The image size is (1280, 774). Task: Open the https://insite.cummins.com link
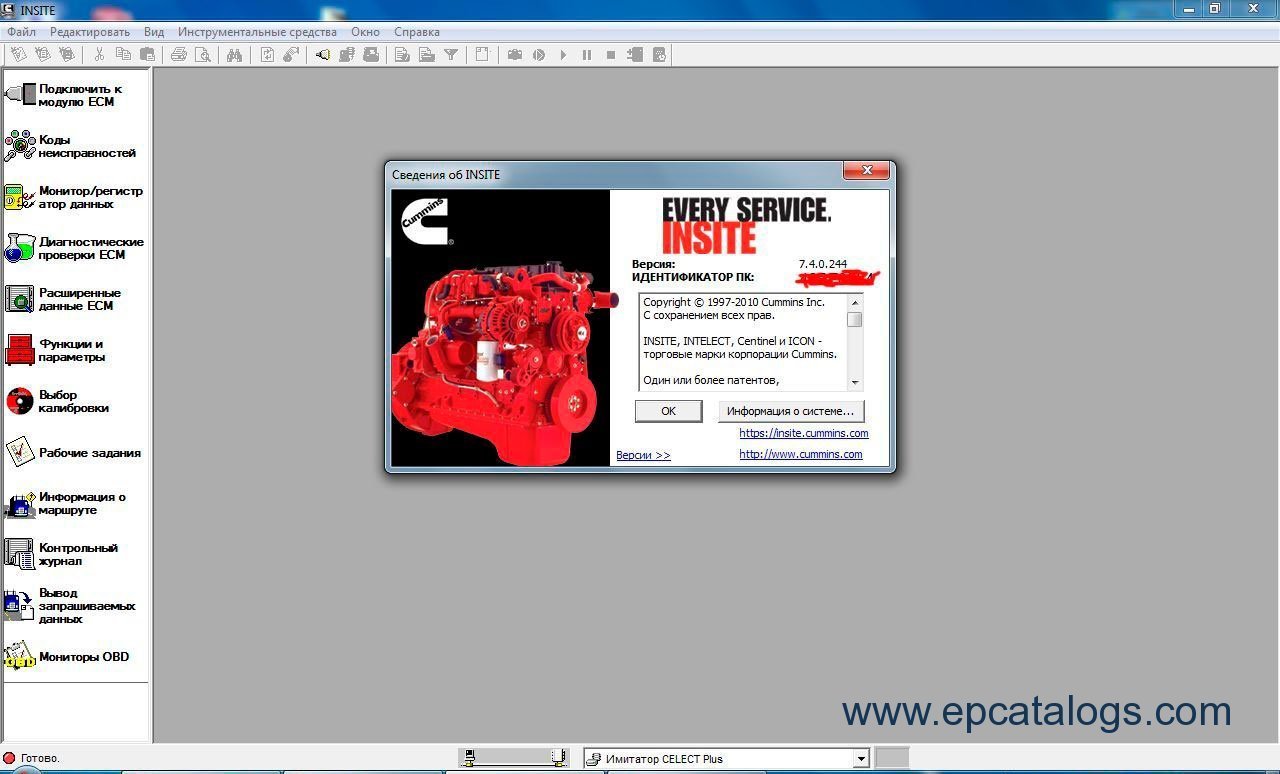click(803, 433)
